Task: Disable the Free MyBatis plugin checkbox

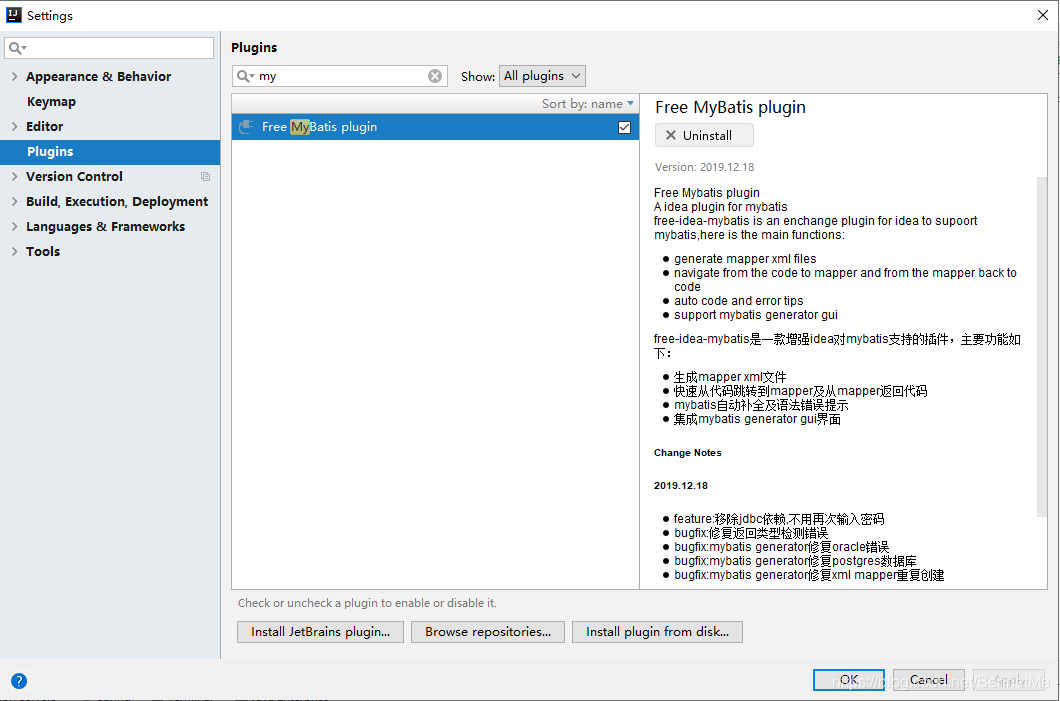Action: [625, 127]
